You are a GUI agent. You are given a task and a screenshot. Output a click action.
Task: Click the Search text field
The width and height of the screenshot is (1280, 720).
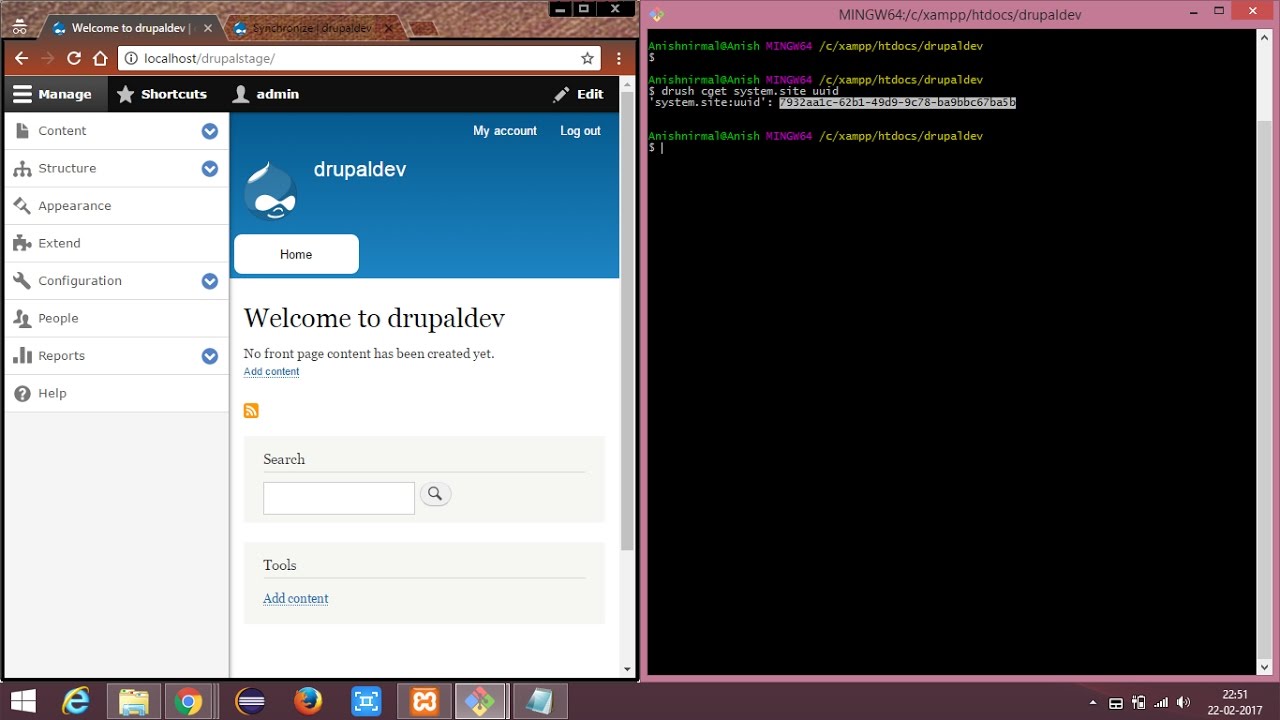tap(339, 498)
